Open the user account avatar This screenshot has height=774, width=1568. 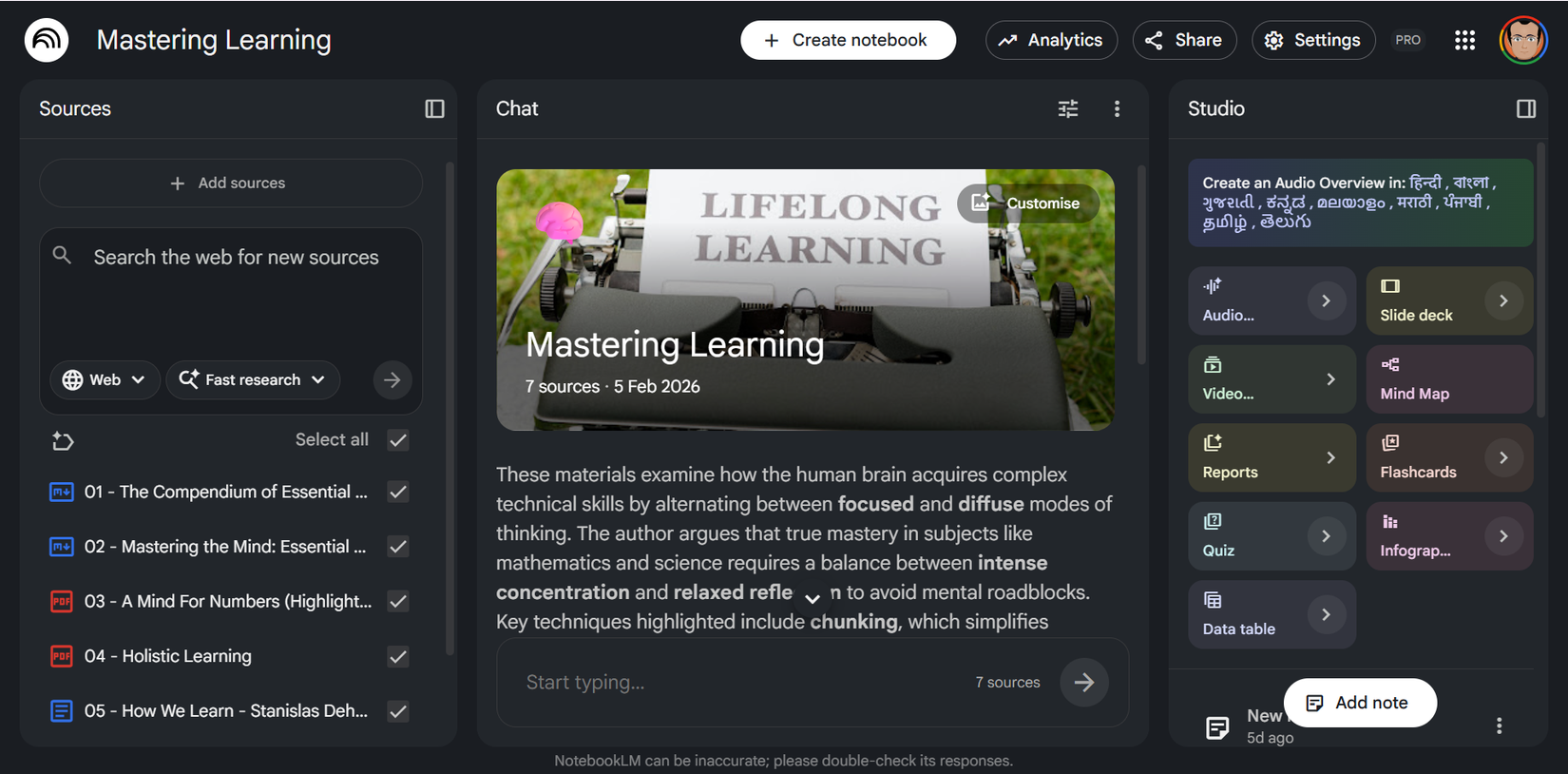pyautogui.click(x=1523, y=40)
